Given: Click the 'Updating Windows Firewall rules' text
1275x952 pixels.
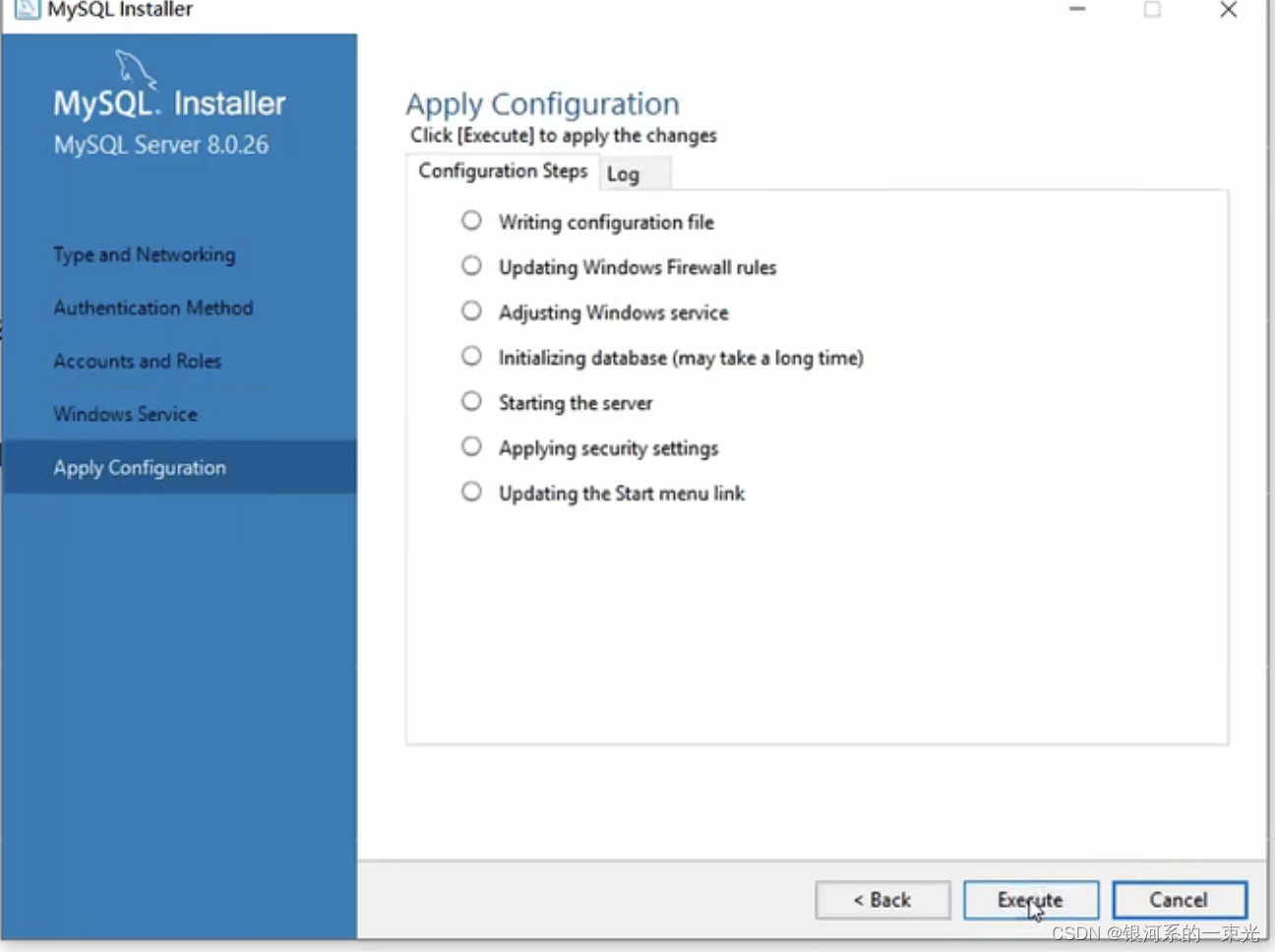Looking at the screenshot, I should pyautogui.click(x=637, y=268).
